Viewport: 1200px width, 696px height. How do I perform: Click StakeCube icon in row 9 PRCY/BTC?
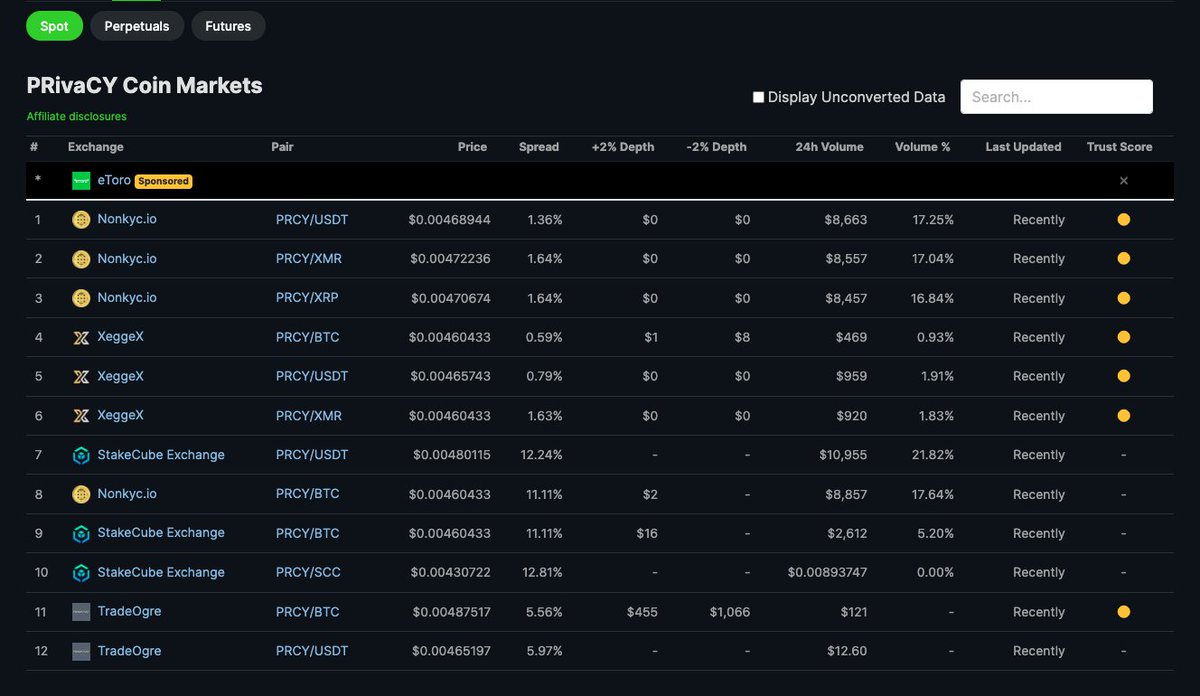[x=81, y=534]
